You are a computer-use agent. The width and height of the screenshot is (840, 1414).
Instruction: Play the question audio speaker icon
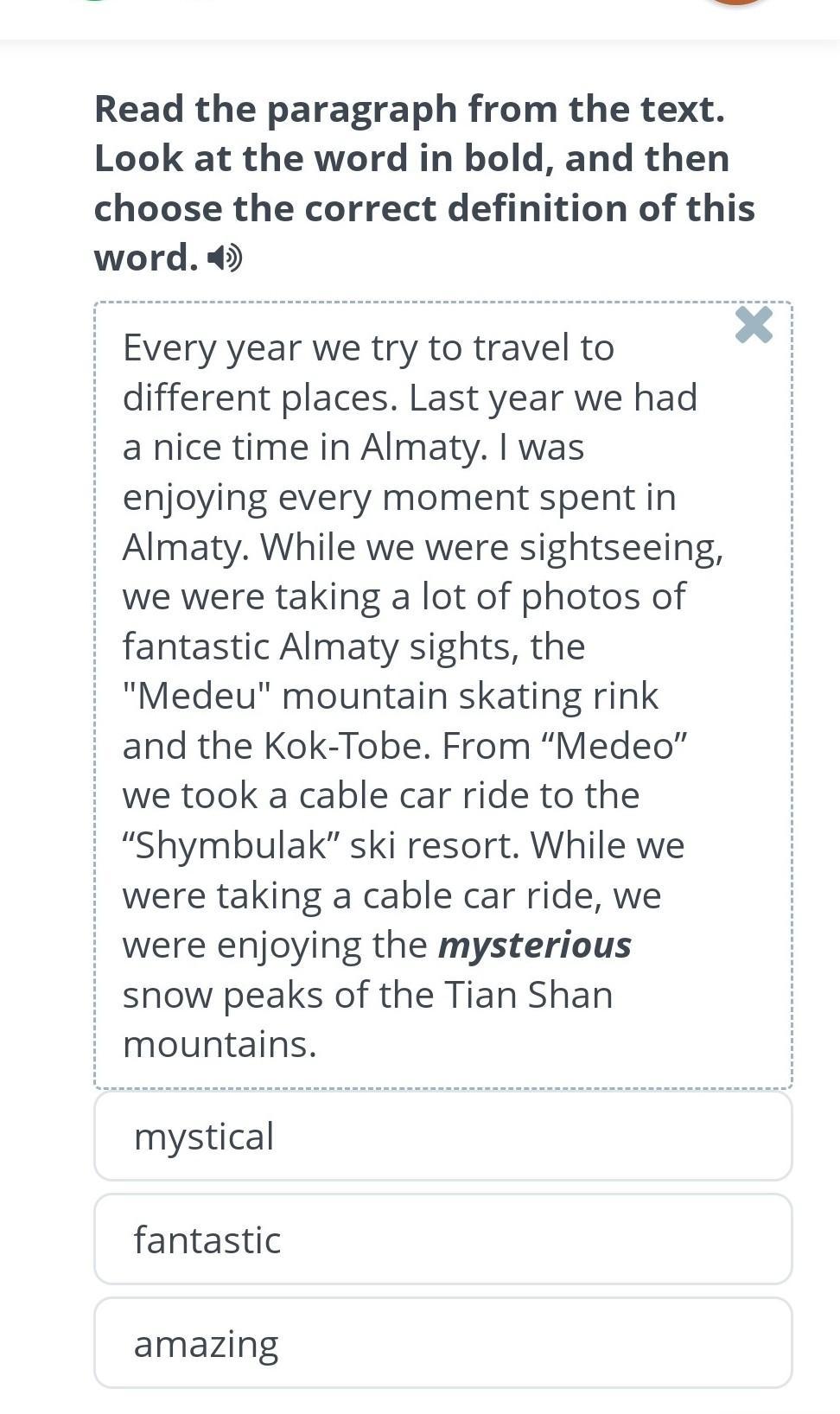[x=226, y=258]
